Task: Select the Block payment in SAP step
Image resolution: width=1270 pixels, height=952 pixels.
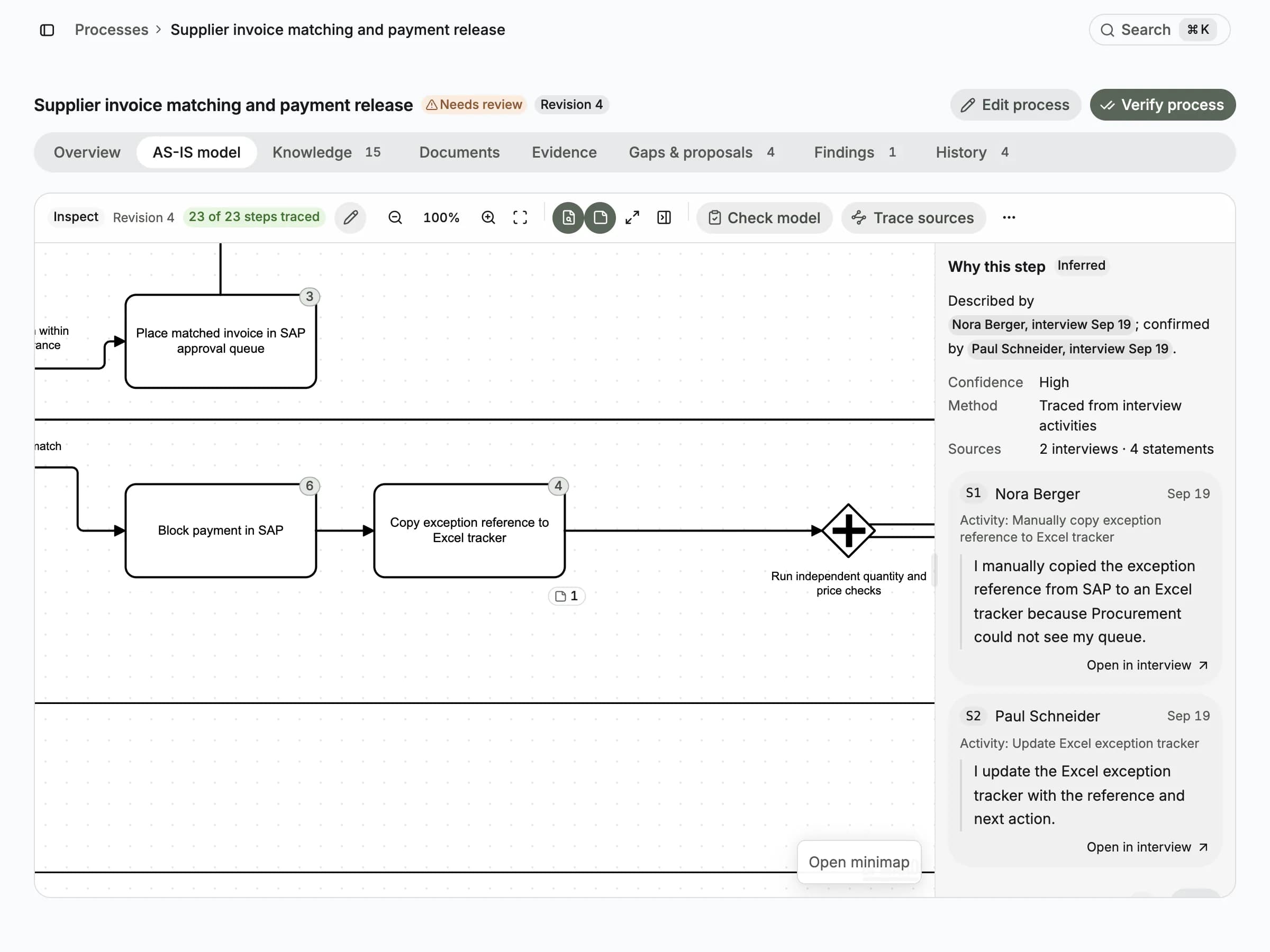Action: [x=221, y=530]
